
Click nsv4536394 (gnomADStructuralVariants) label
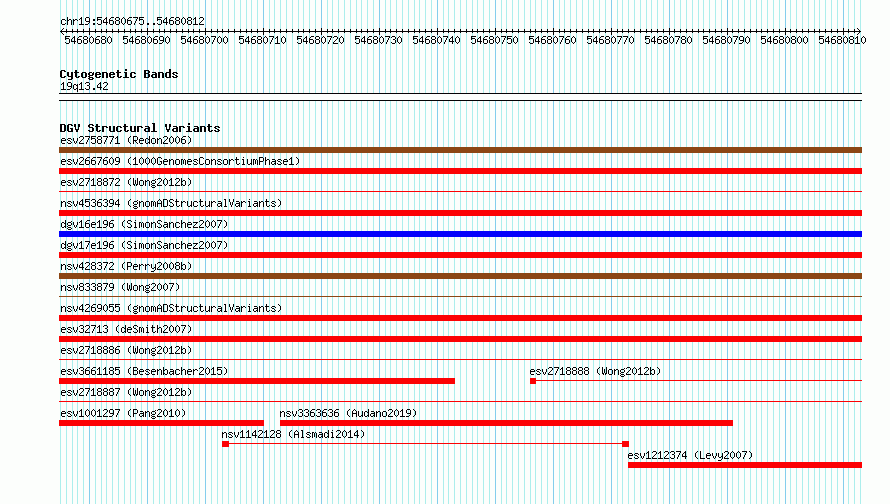coord(171,203)
